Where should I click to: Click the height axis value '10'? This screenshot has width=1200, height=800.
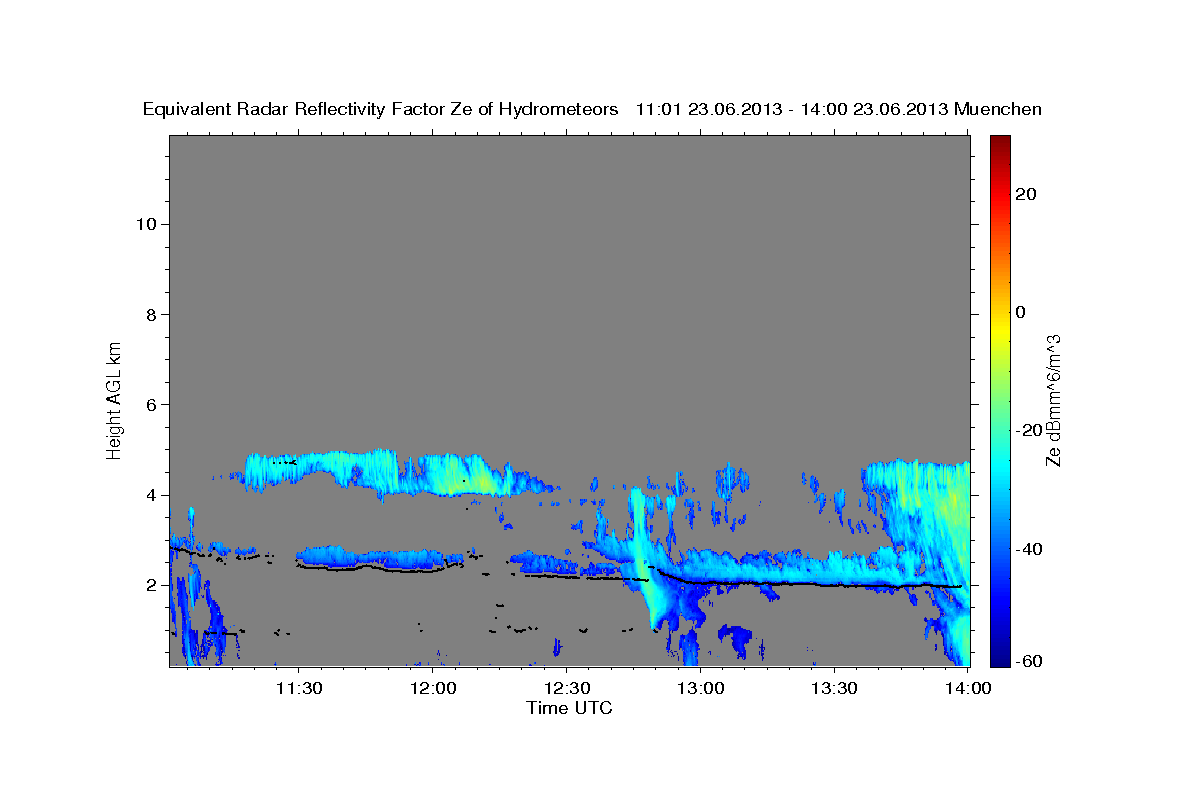146,224
